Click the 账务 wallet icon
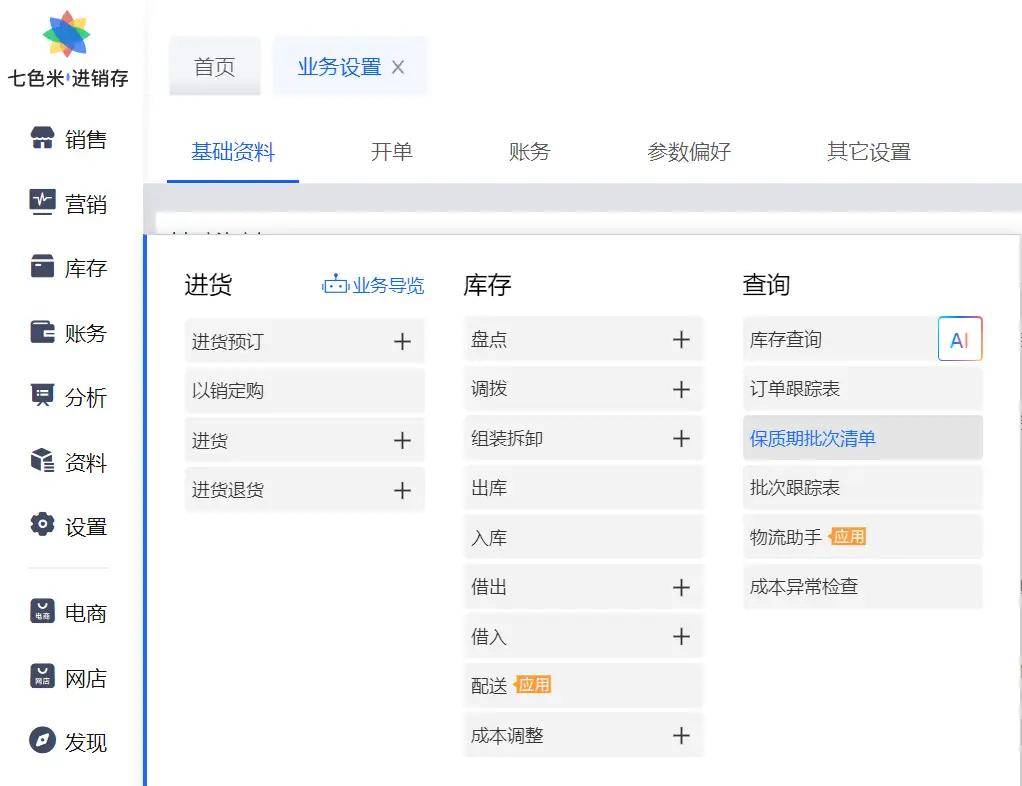The height and width of the screenshot is (786, 1022). [x=42, y=332]
